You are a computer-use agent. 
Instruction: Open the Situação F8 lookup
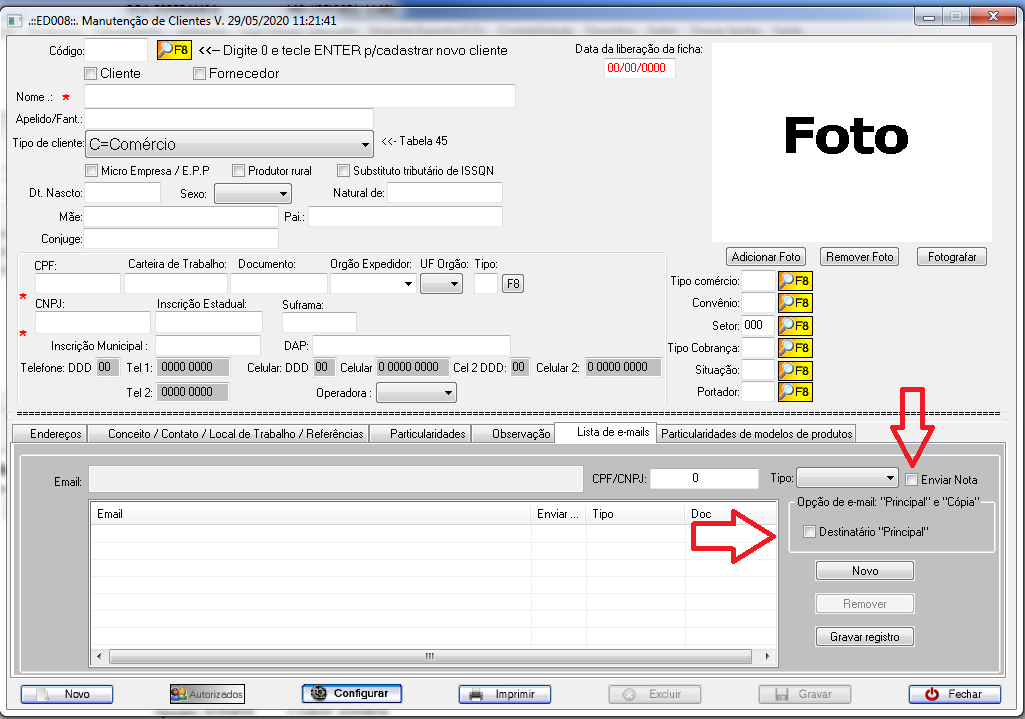point(794,370)
